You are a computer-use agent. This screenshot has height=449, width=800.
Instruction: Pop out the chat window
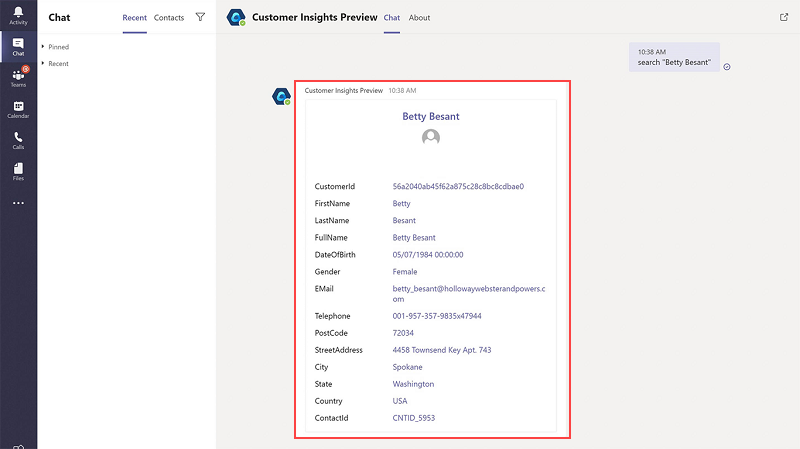[x=784, y=17]
